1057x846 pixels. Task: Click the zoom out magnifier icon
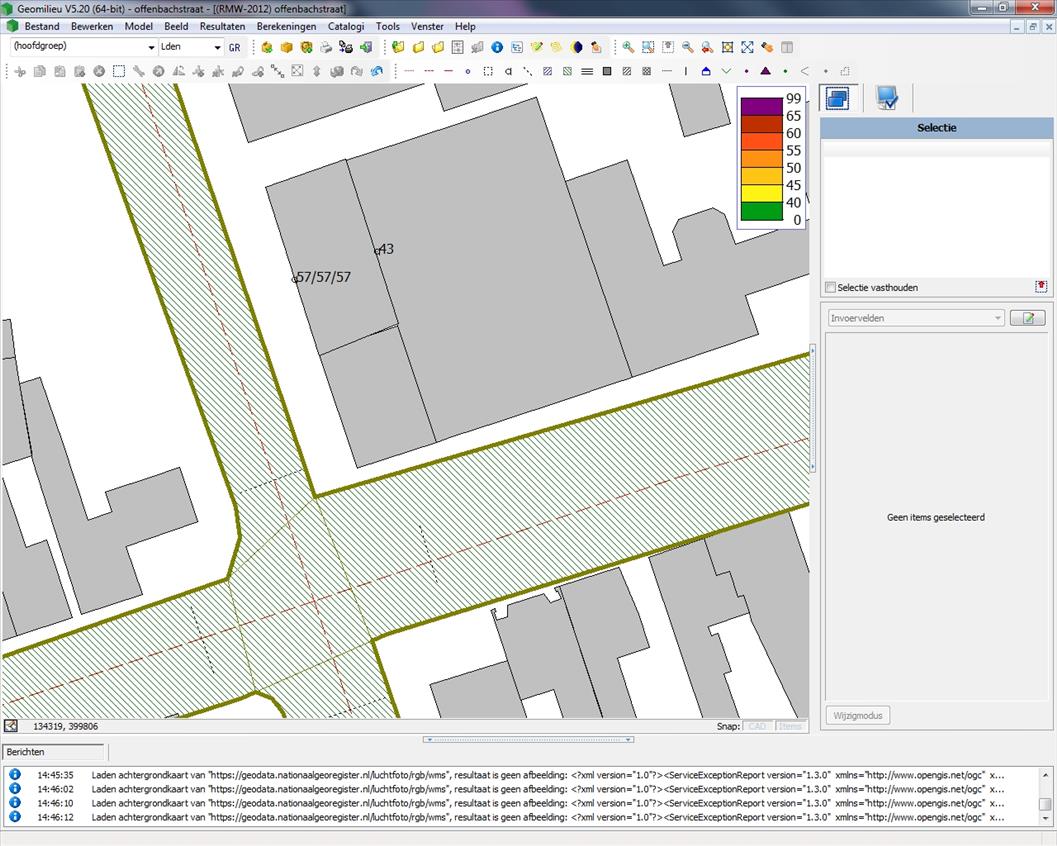[688, 47]
